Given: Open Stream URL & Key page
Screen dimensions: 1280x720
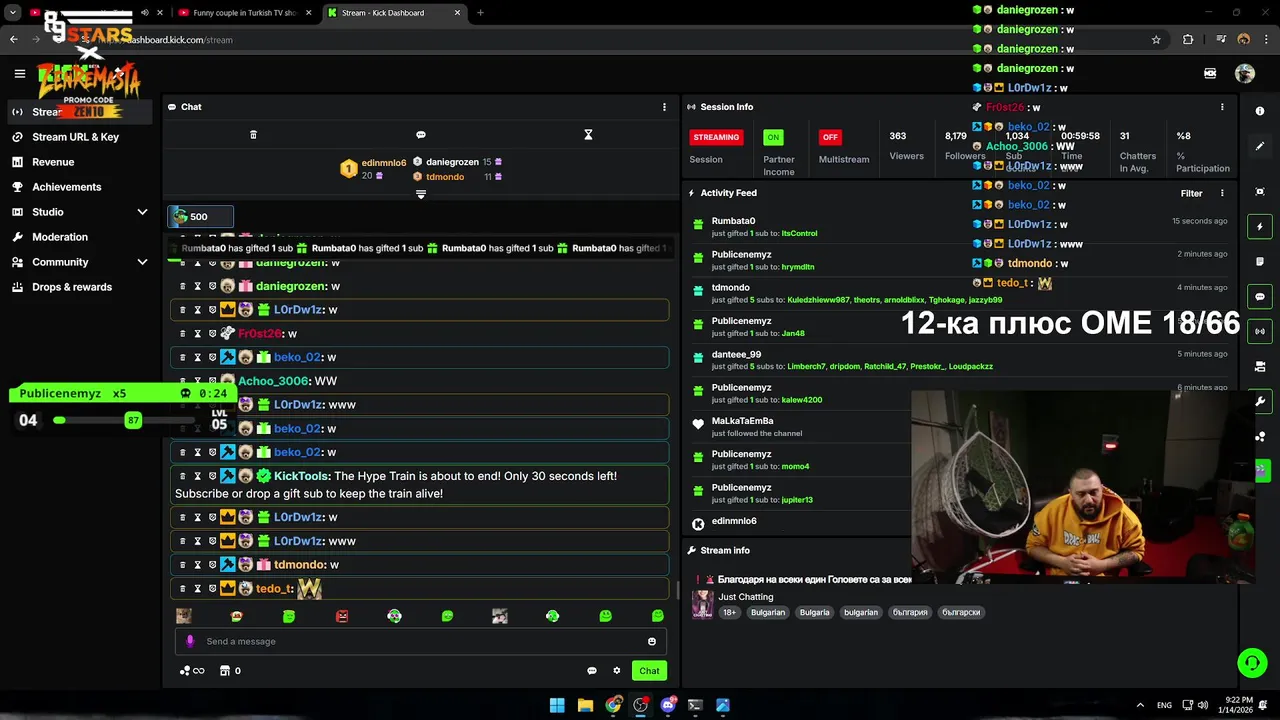Looking at the screenshot, I should click(x=75, y=137).
